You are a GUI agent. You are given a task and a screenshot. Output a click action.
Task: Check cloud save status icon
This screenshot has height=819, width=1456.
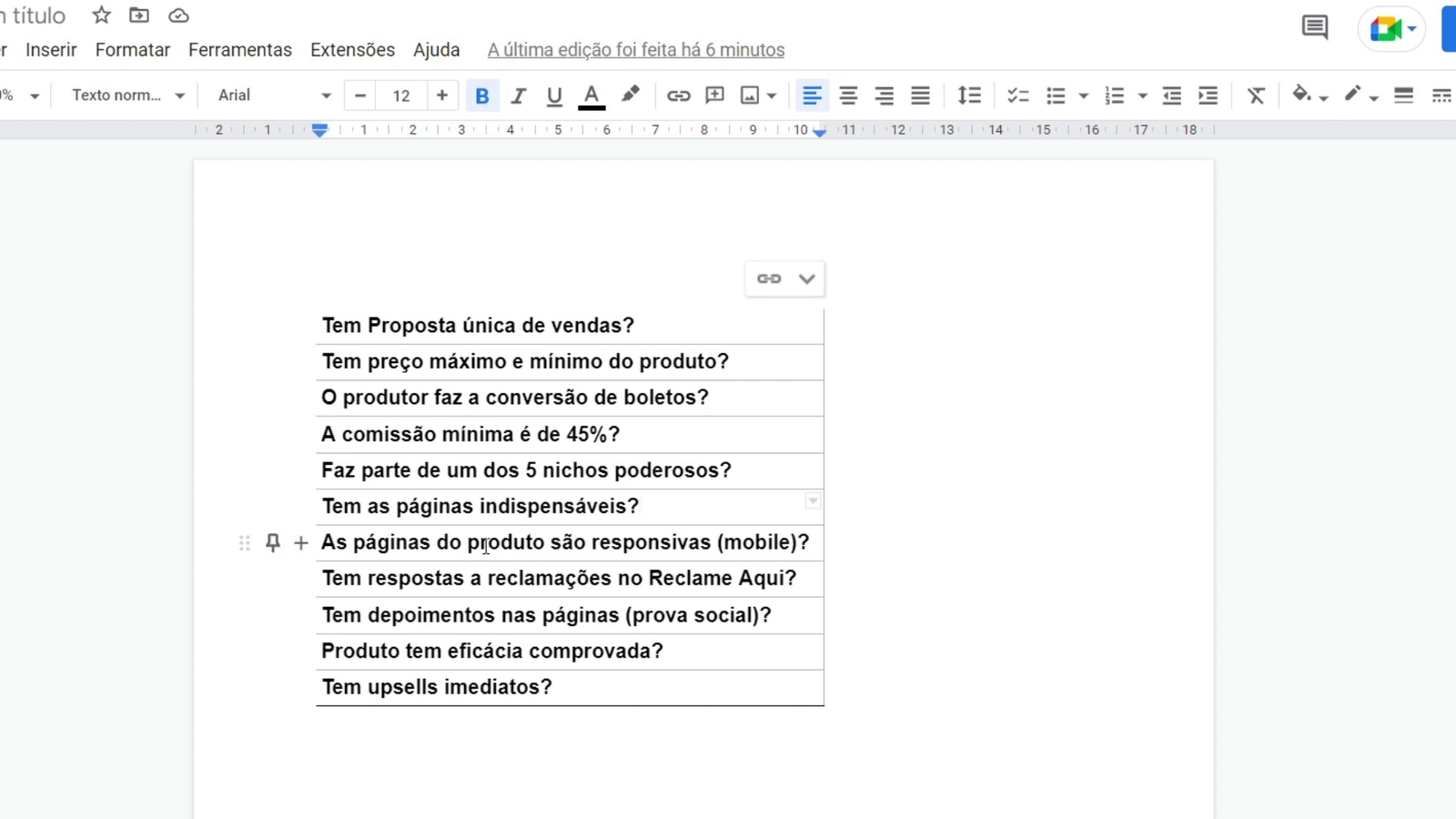tap(178, 15)
